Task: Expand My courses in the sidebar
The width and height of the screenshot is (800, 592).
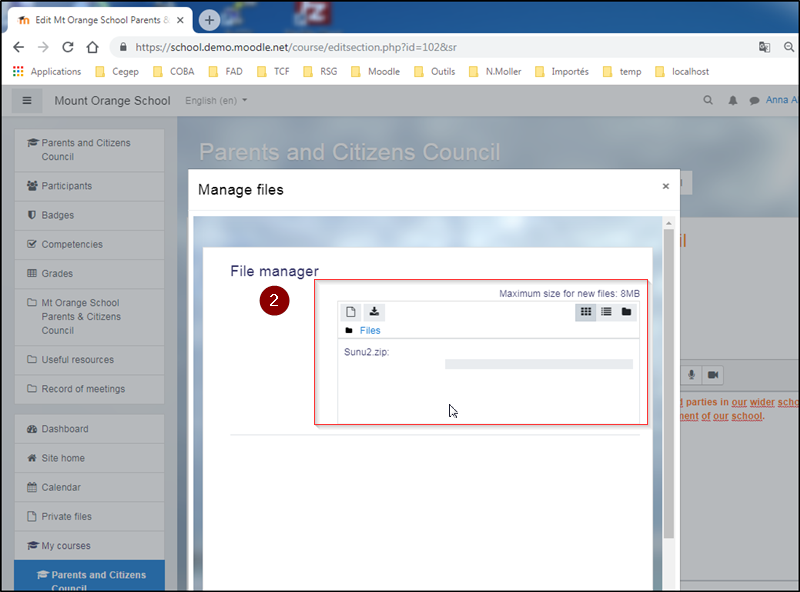Action: 65,546
